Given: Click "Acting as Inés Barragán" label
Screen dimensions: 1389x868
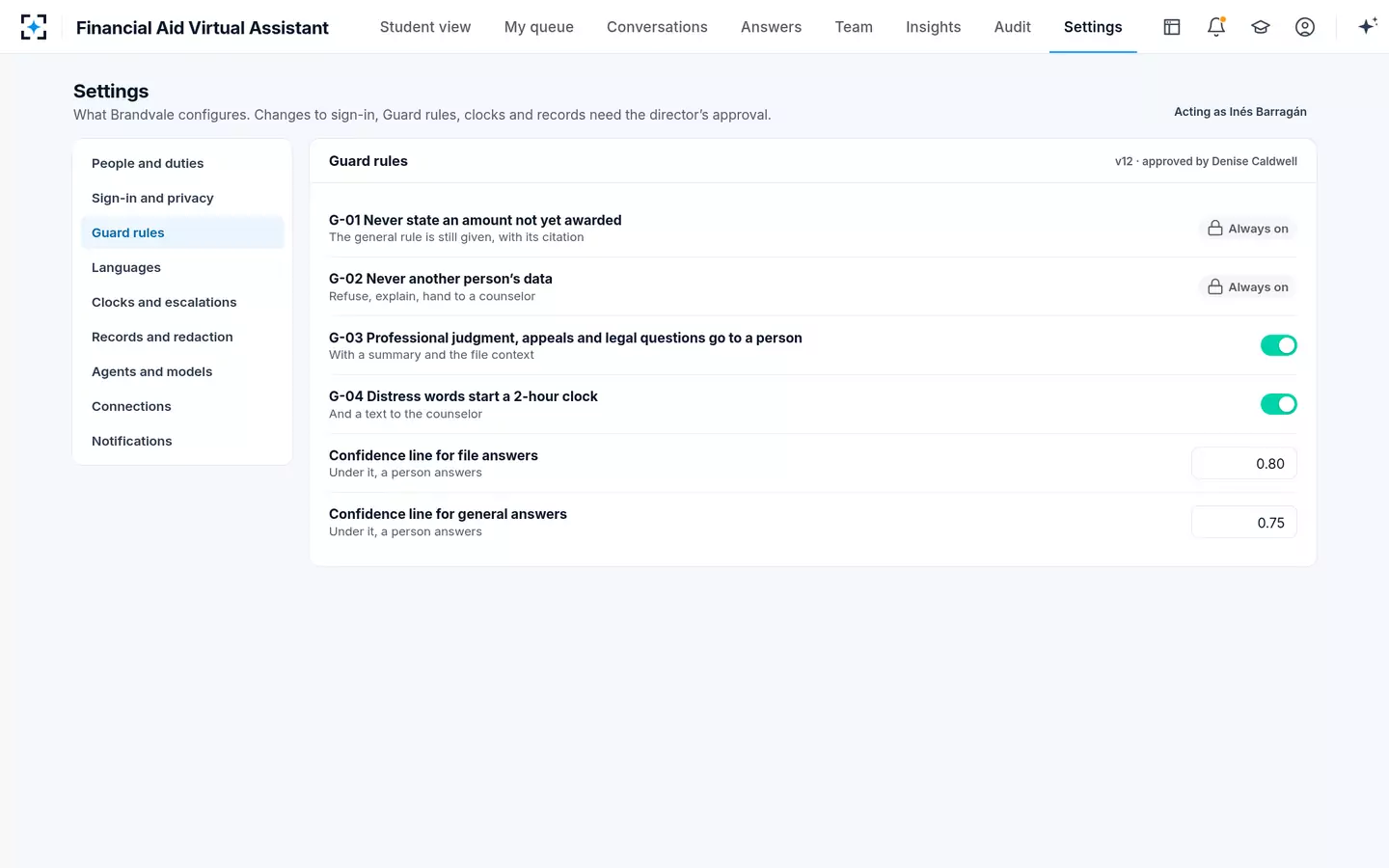Looking at the screenshot, I should point(1240,112).
